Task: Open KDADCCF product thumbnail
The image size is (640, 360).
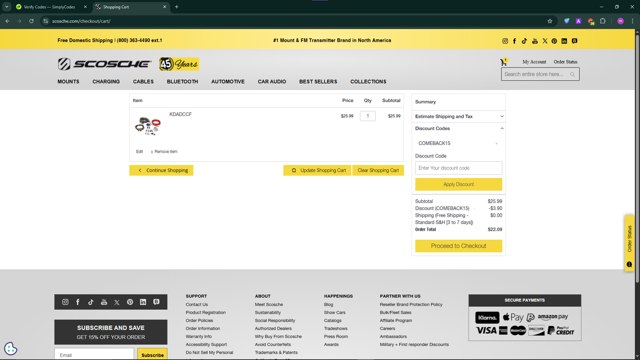Action: [148, 126]
